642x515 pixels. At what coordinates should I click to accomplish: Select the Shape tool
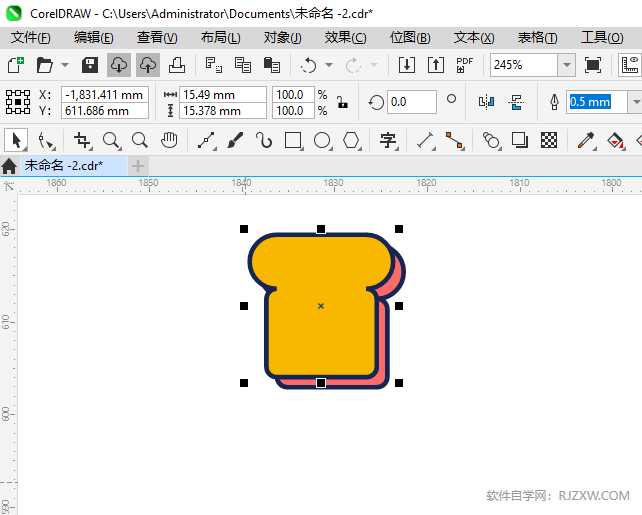click(45, 141)
